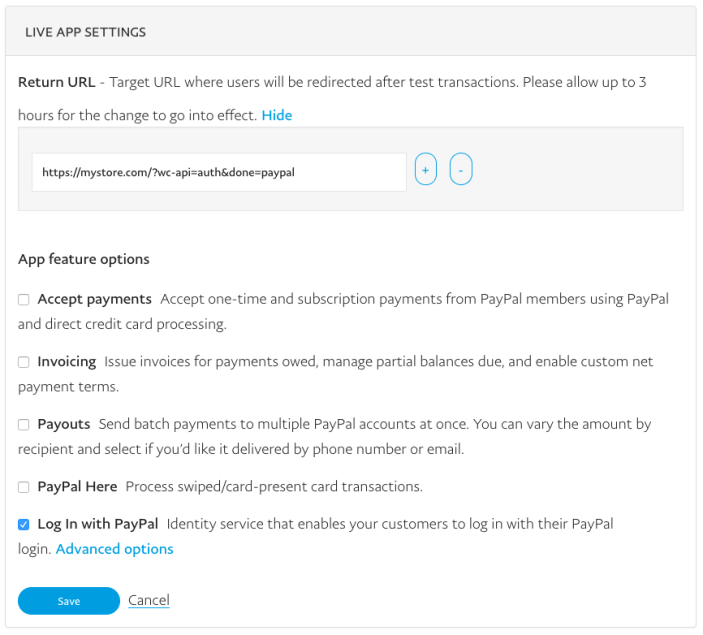Remove the Return URL with minus icon
703x635 pixels.
pos(461,169)
